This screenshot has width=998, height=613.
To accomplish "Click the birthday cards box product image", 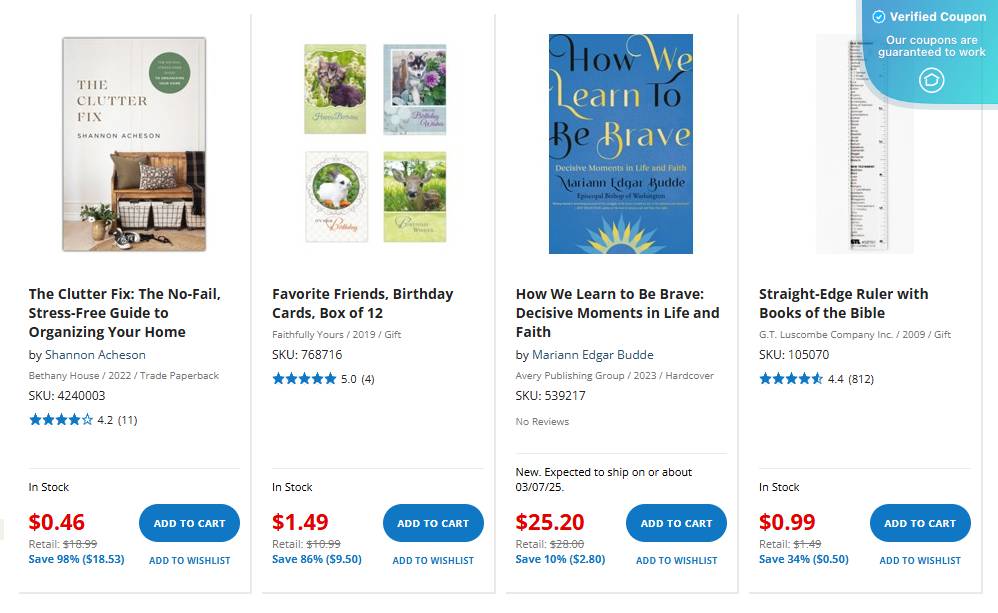I will [x=376, y=140].
